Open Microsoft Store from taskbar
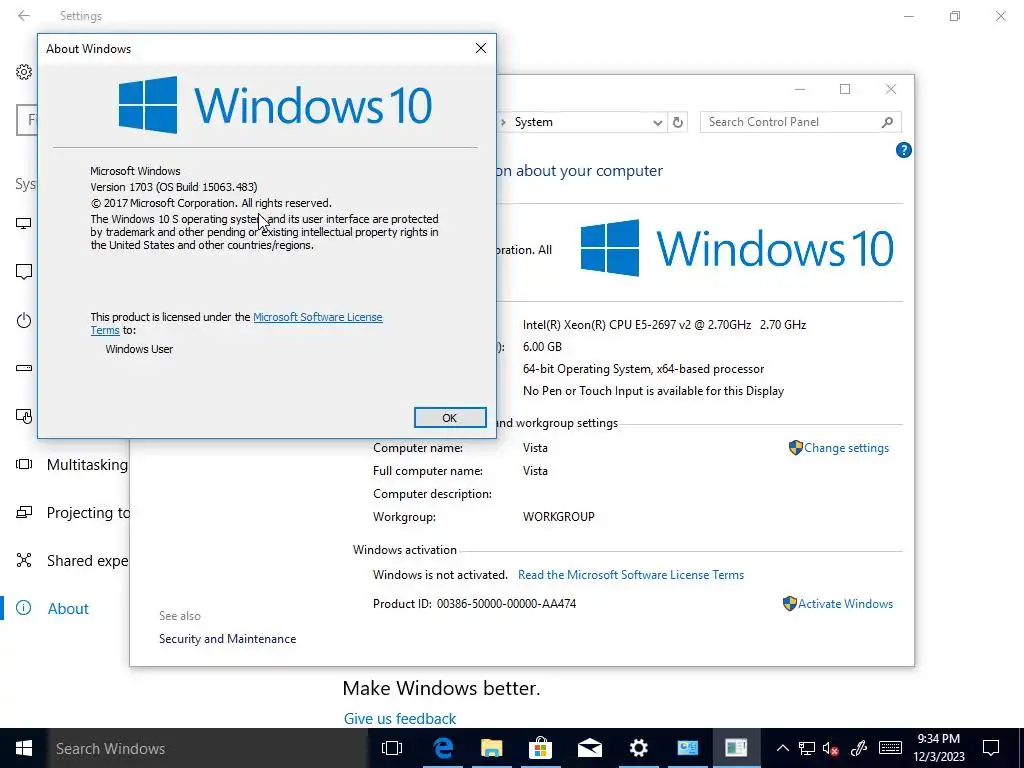This screenshot has height=768, width=1024. pos(540,748)
